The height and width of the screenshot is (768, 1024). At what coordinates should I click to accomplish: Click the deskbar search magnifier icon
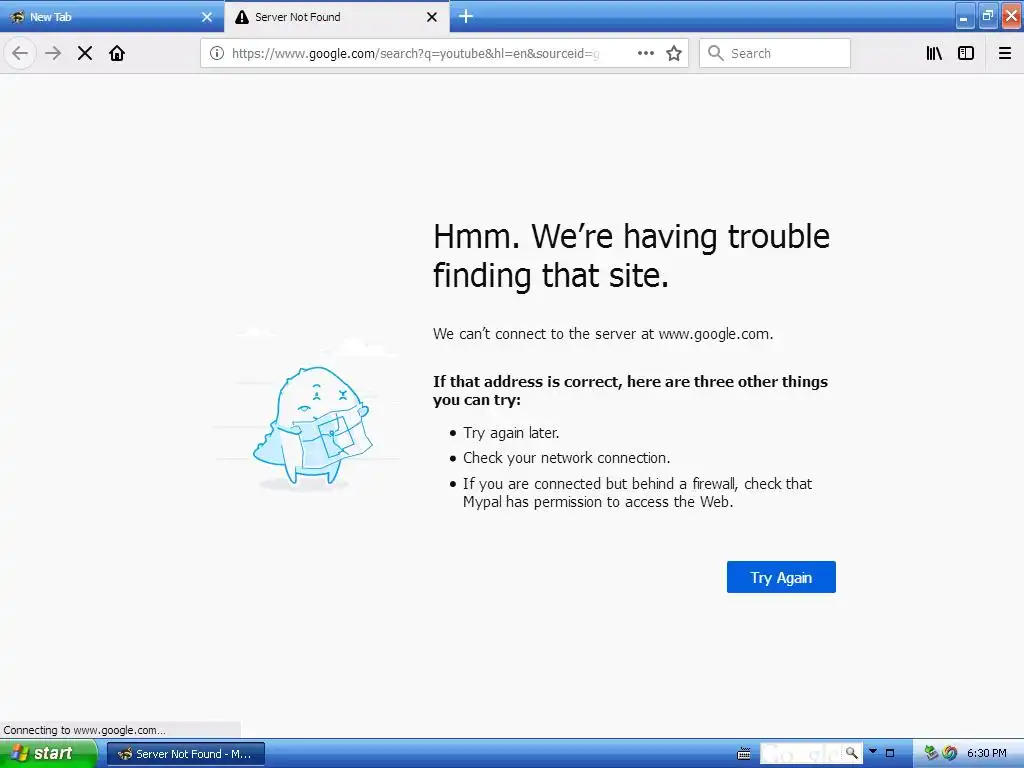coord(852,753)
